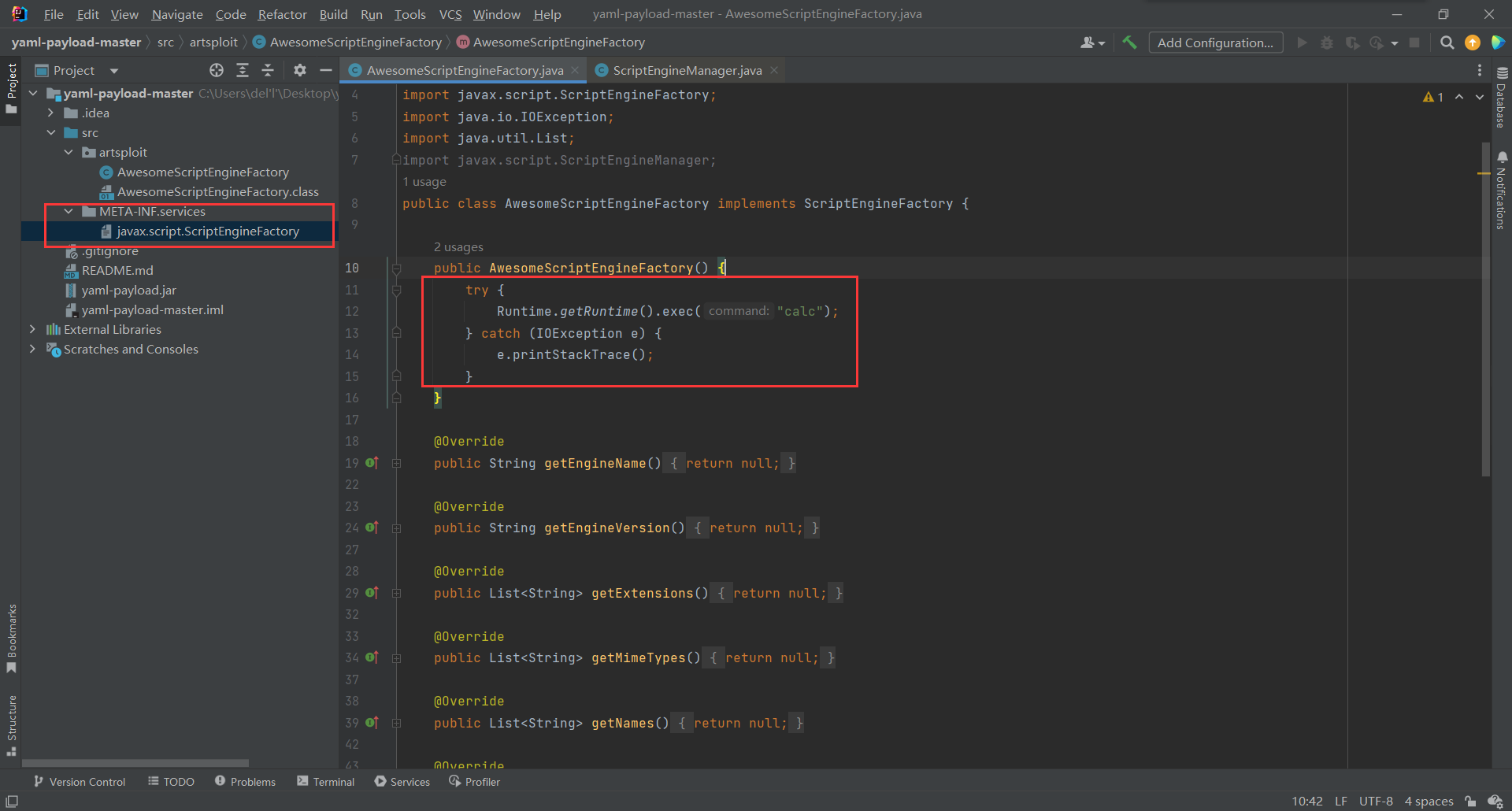Select opened file locate target icon

point(217,70)
